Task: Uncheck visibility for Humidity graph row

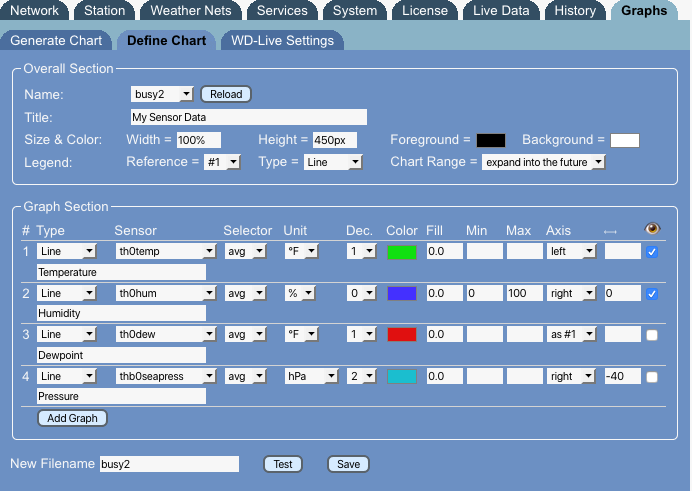Action: click(652, 294)
